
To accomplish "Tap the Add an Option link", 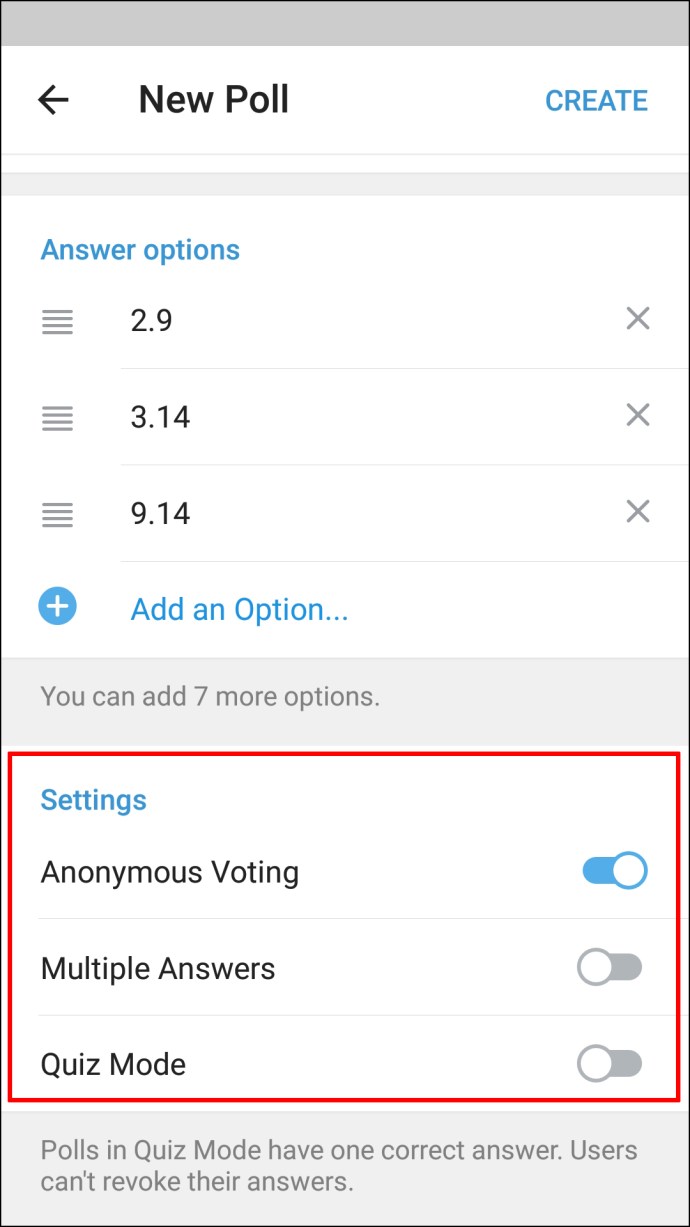I will (239, 609).
